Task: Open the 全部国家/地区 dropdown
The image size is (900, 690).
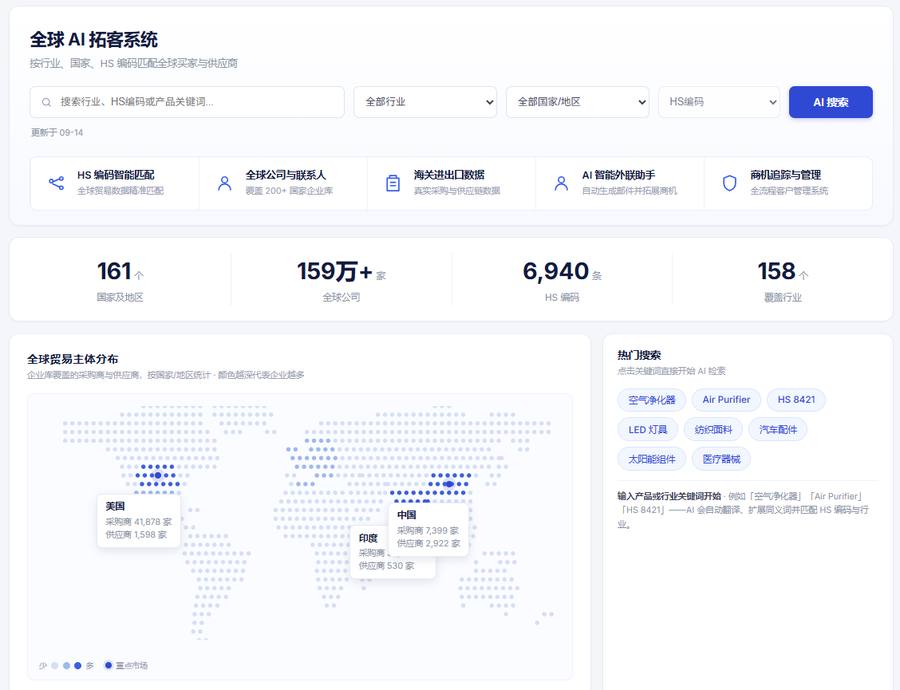Action: pyautogui.click(x=577, y=102)
